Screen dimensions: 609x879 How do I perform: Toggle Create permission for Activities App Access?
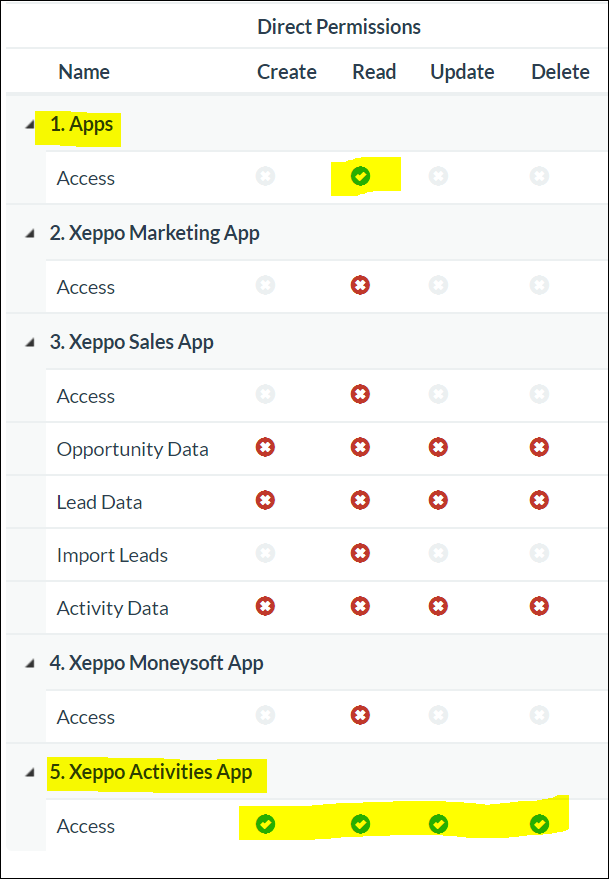tap(265, 825)
